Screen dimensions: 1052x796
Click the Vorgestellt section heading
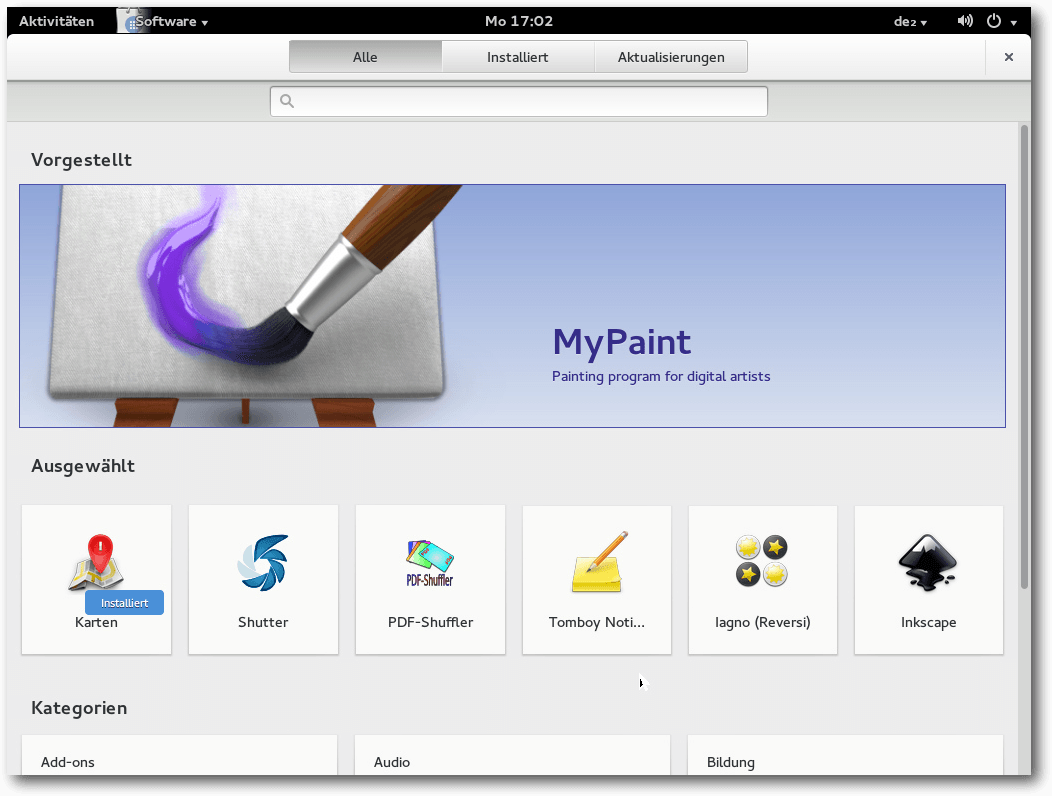click(81, 160)
